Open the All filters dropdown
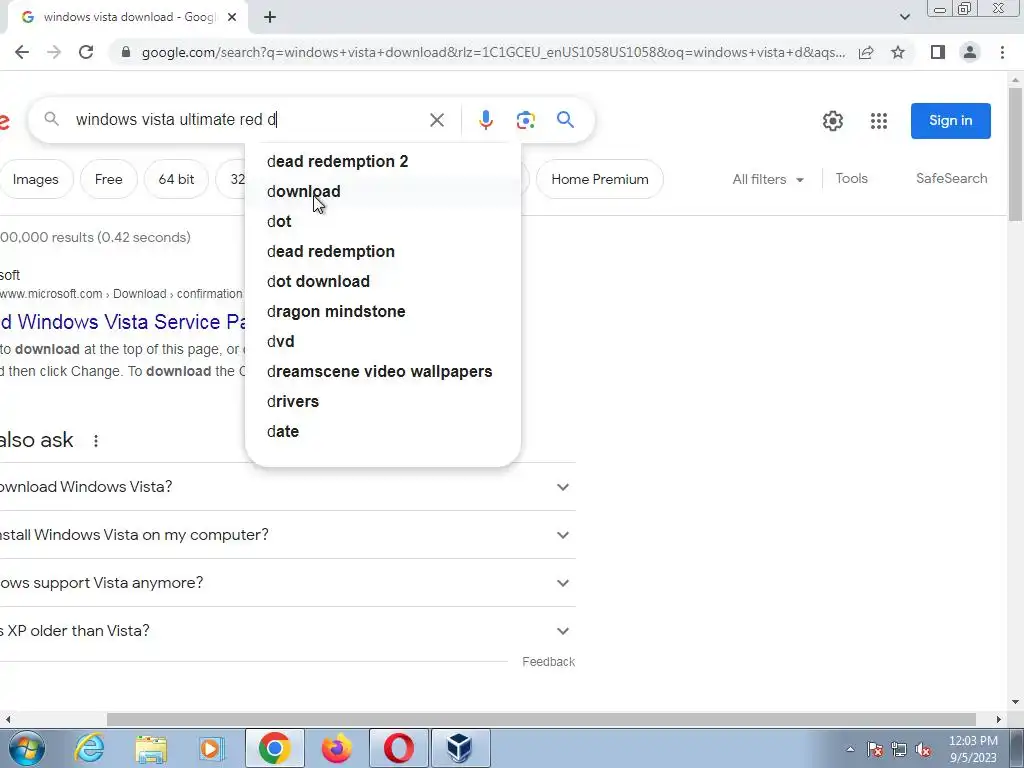This screenshot has width=1024, height=768. pyautogui.click(x=768, y=179)
